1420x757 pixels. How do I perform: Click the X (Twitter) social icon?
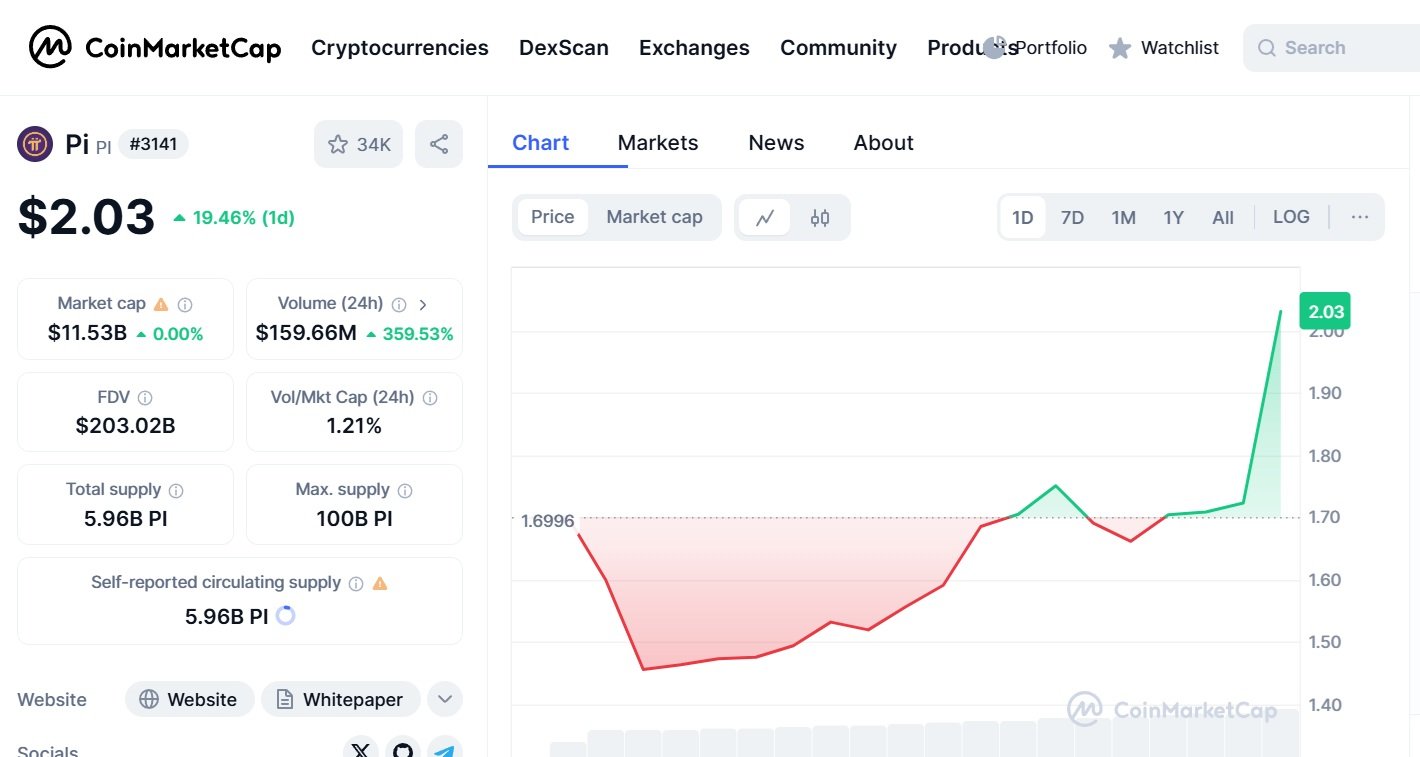361,748
